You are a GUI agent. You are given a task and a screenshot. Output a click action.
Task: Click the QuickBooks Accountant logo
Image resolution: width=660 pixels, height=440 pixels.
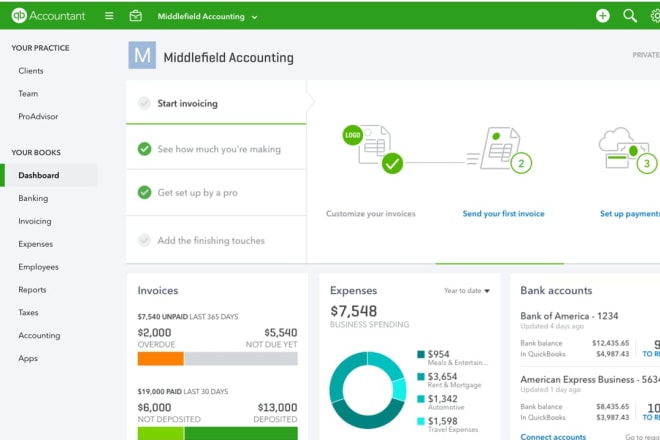pyautogui.click(x=48, y=16)
